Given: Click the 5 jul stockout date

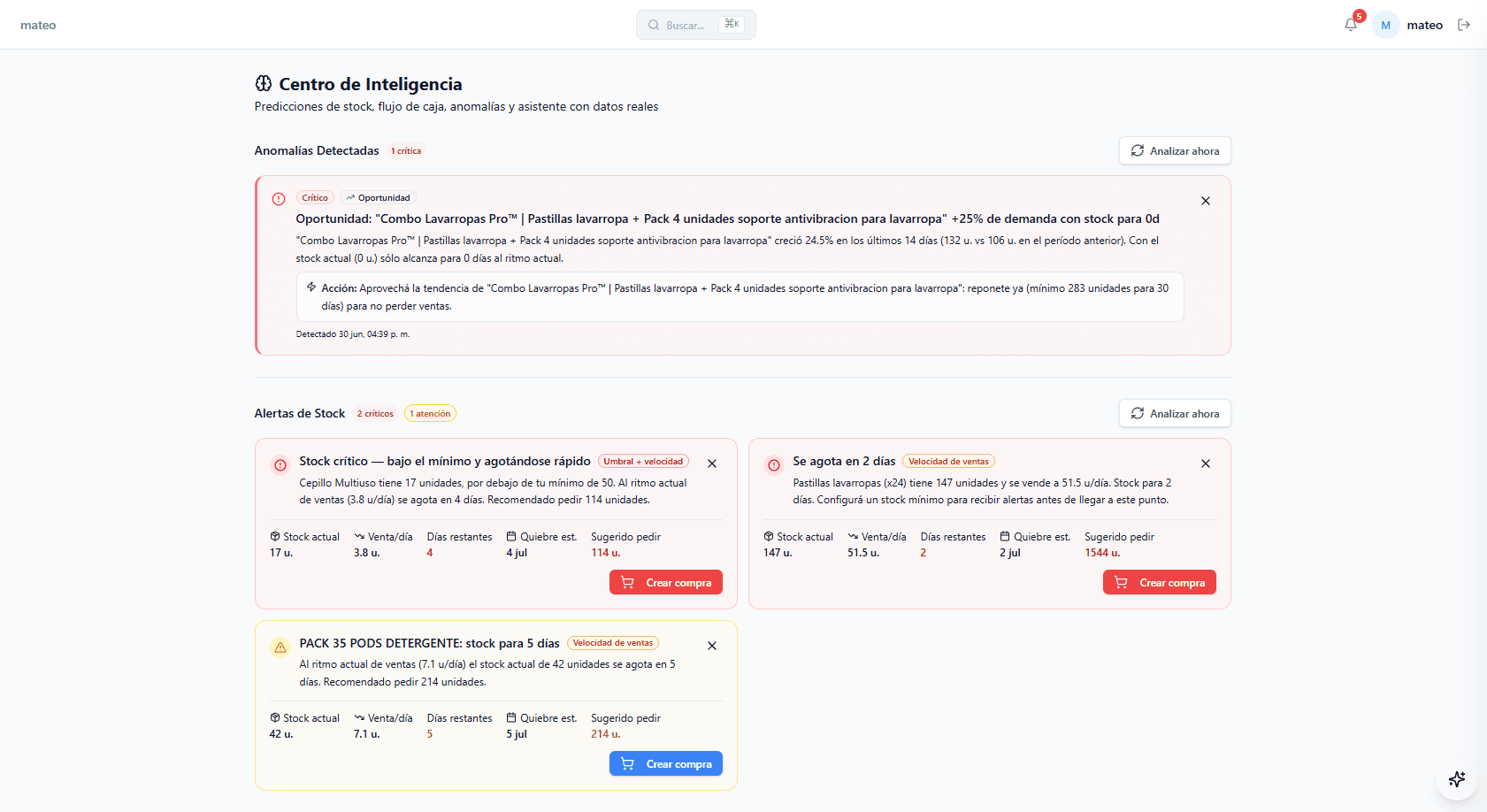Looking at the screenshot, I should [x=517, y=734].
